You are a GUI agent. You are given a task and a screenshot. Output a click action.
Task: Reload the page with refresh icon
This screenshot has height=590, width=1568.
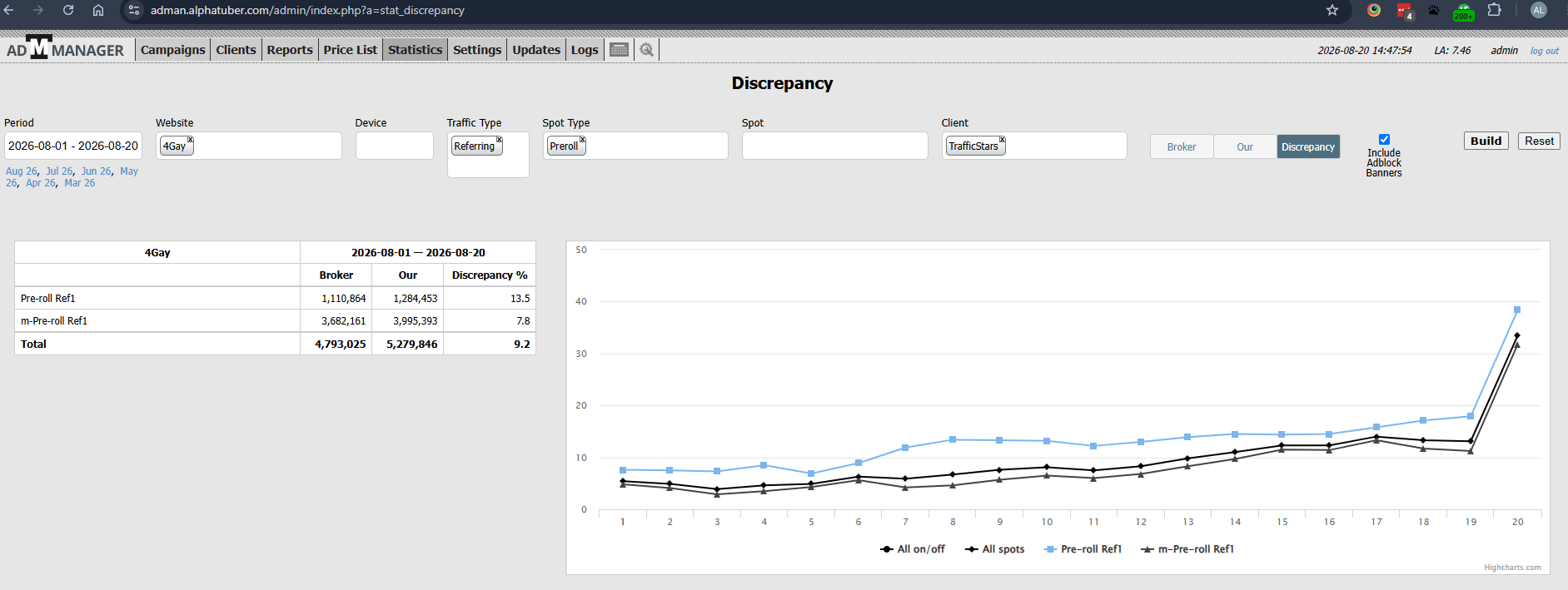[68, 10]
